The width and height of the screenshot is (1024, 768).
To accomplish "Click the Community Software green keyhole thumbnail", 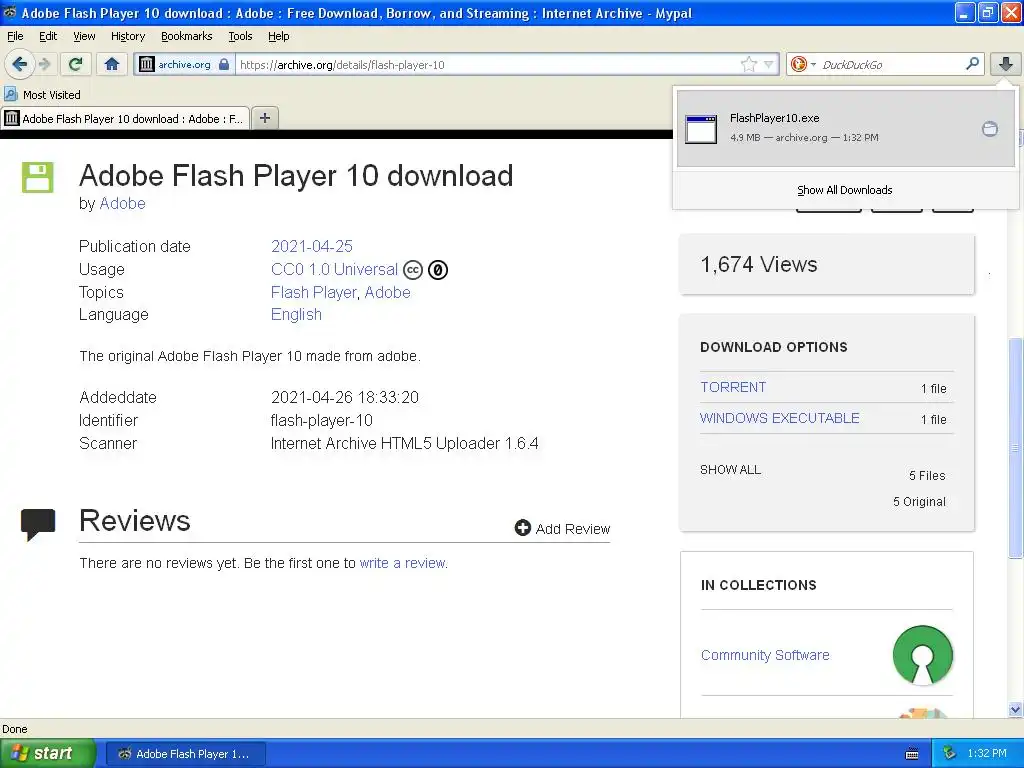I will click(x=923, y=655).
